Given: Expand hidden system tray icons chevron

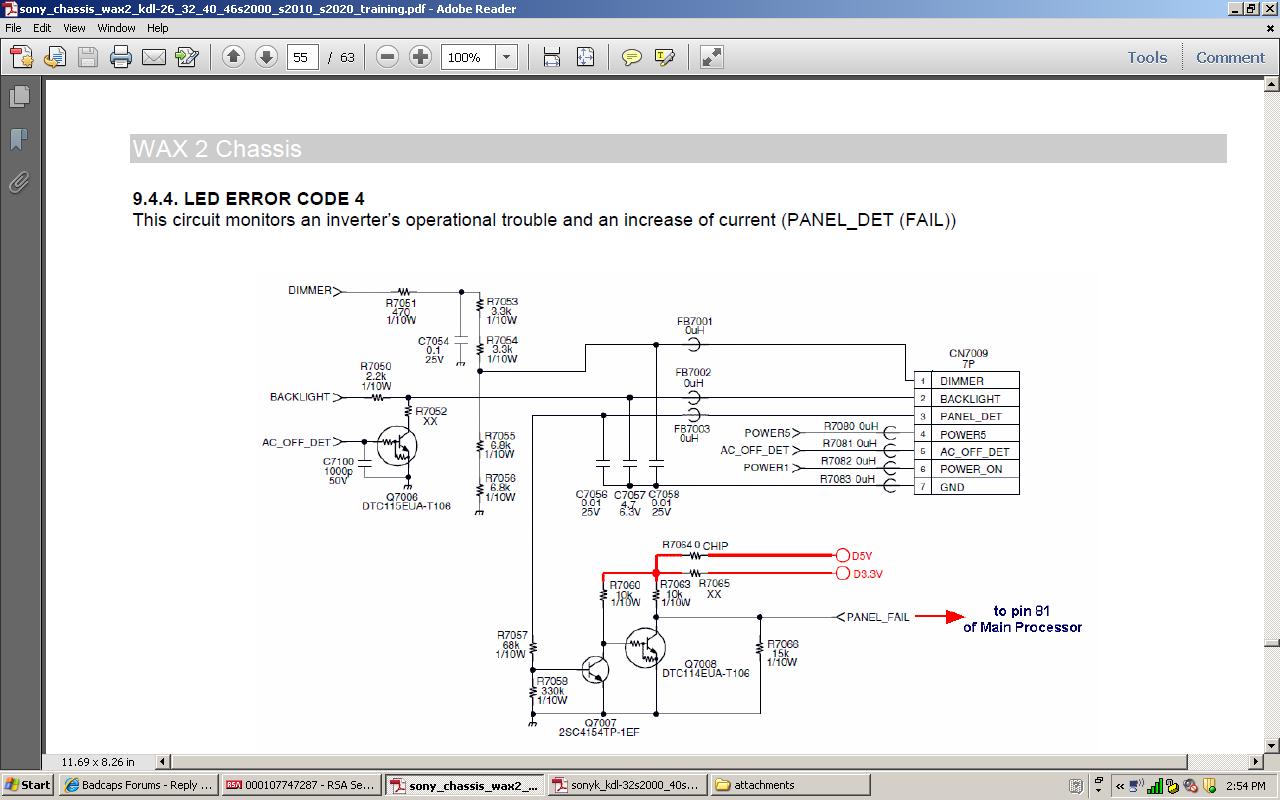Looking at the screenshot, I should pos(1120,785).
